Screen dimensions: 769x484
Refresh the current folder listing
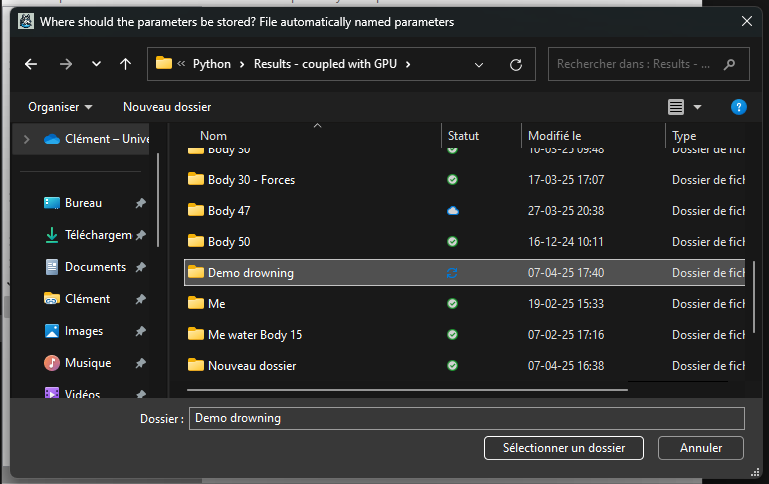516,64
